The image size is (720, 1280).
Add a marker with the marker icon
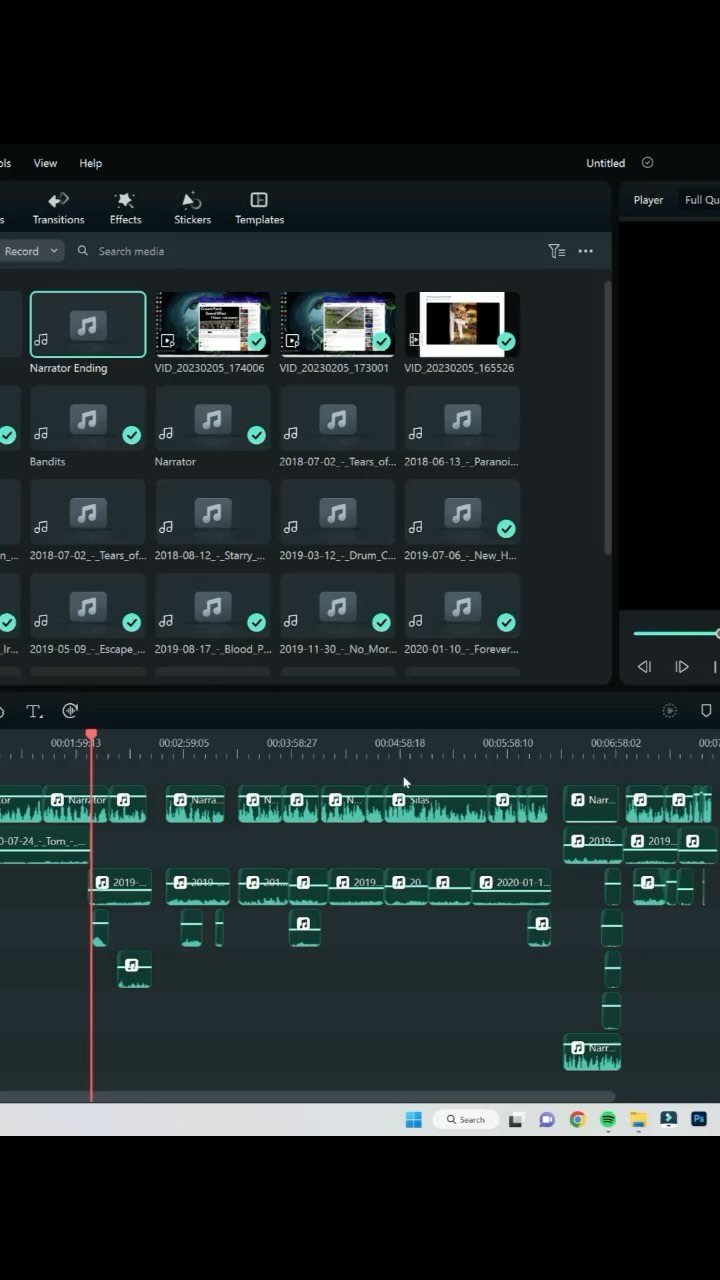click(706, 711)
